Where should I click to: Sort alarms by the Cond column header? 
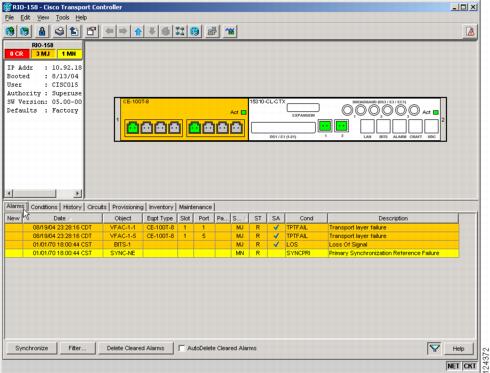coord(306,218)
